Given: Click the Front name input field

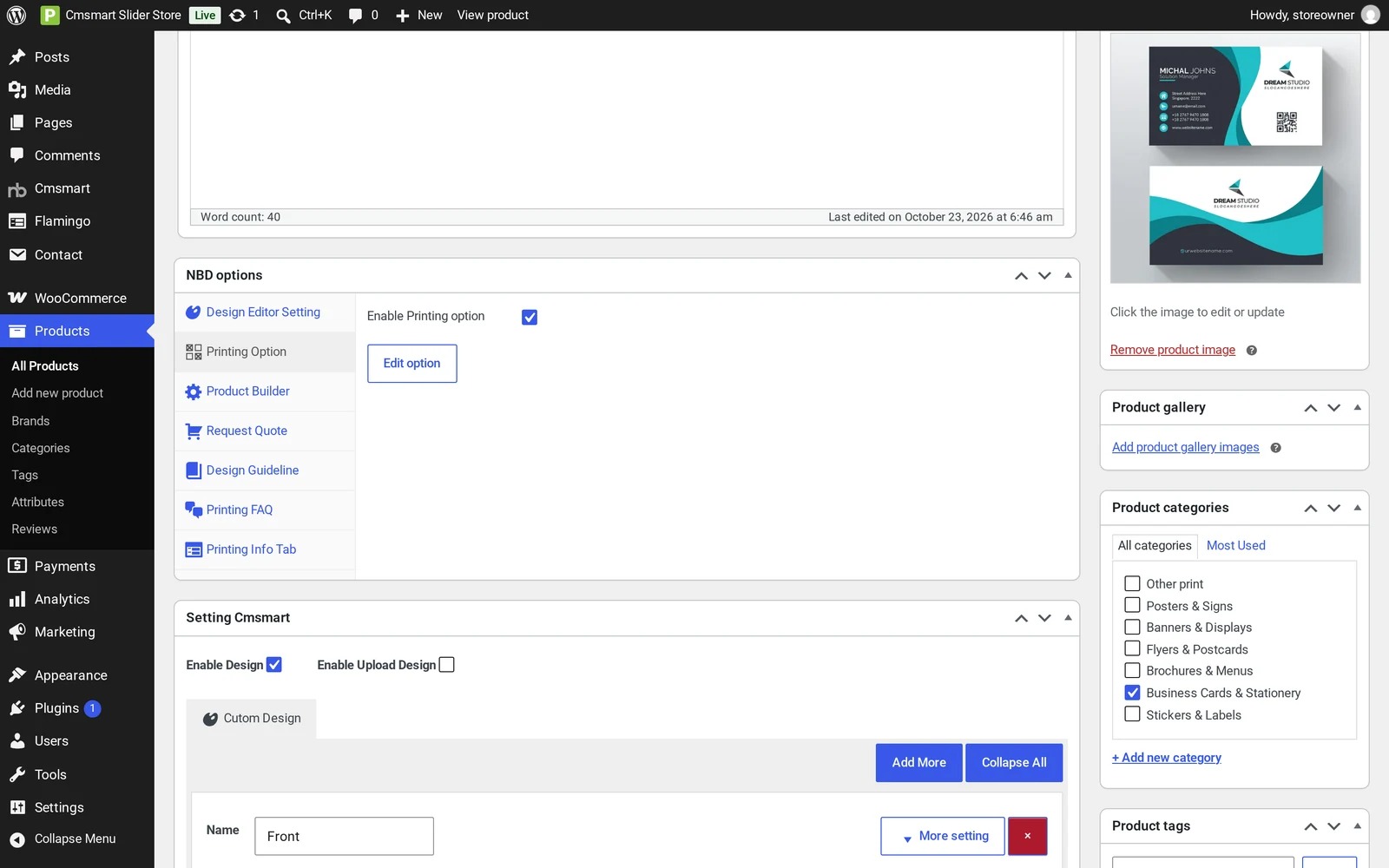Looking at the screenshot, I should [x=344, y=837].
